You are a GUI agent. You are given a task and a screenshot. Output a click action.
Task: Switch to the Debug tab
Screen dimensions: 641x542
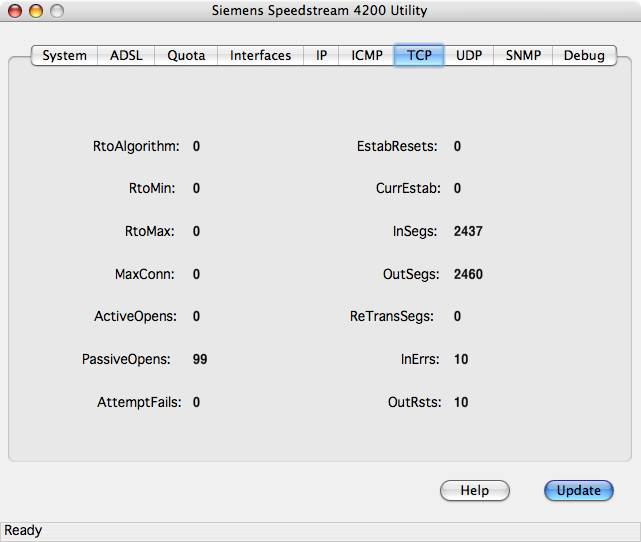pos(584,55)
